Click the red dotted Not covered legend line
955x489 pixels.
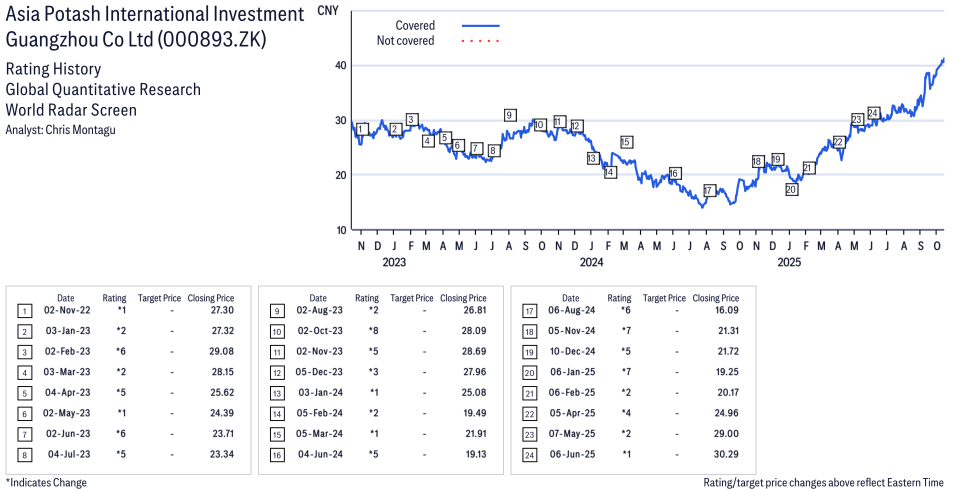pos(481,41)
